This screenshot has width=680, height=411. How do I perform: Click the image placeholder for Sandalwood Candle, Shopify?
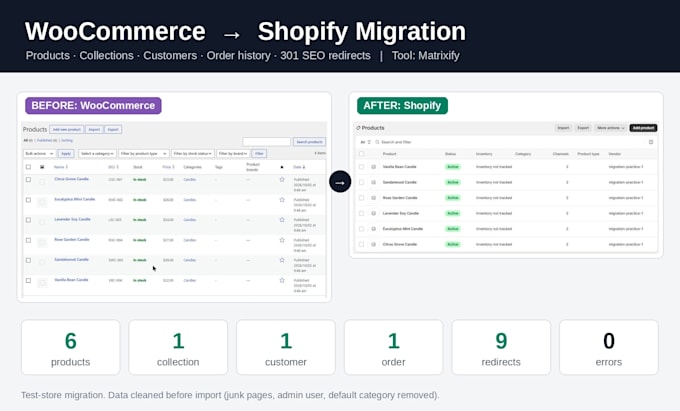[x=373, y=183]
